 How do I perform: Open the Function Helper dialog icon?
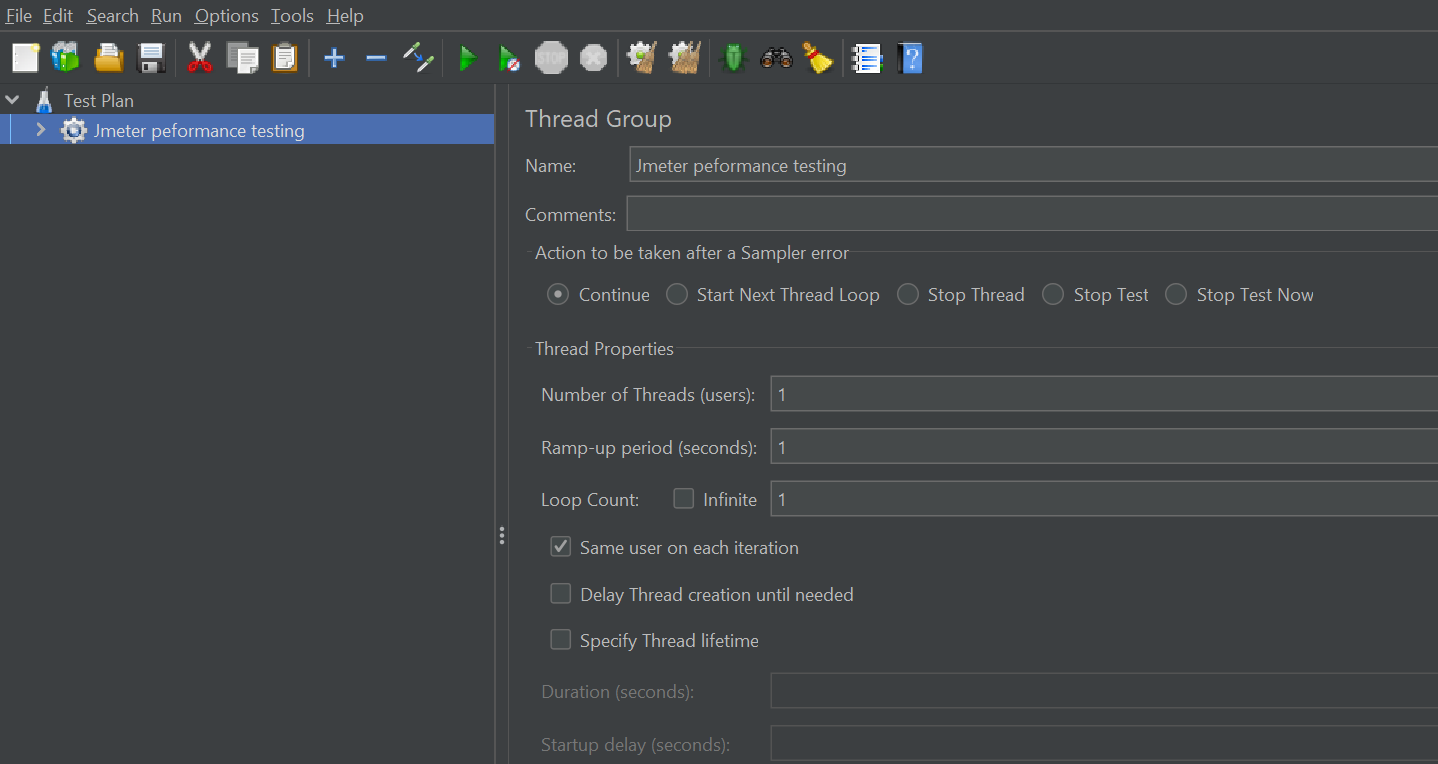point(867,59)
